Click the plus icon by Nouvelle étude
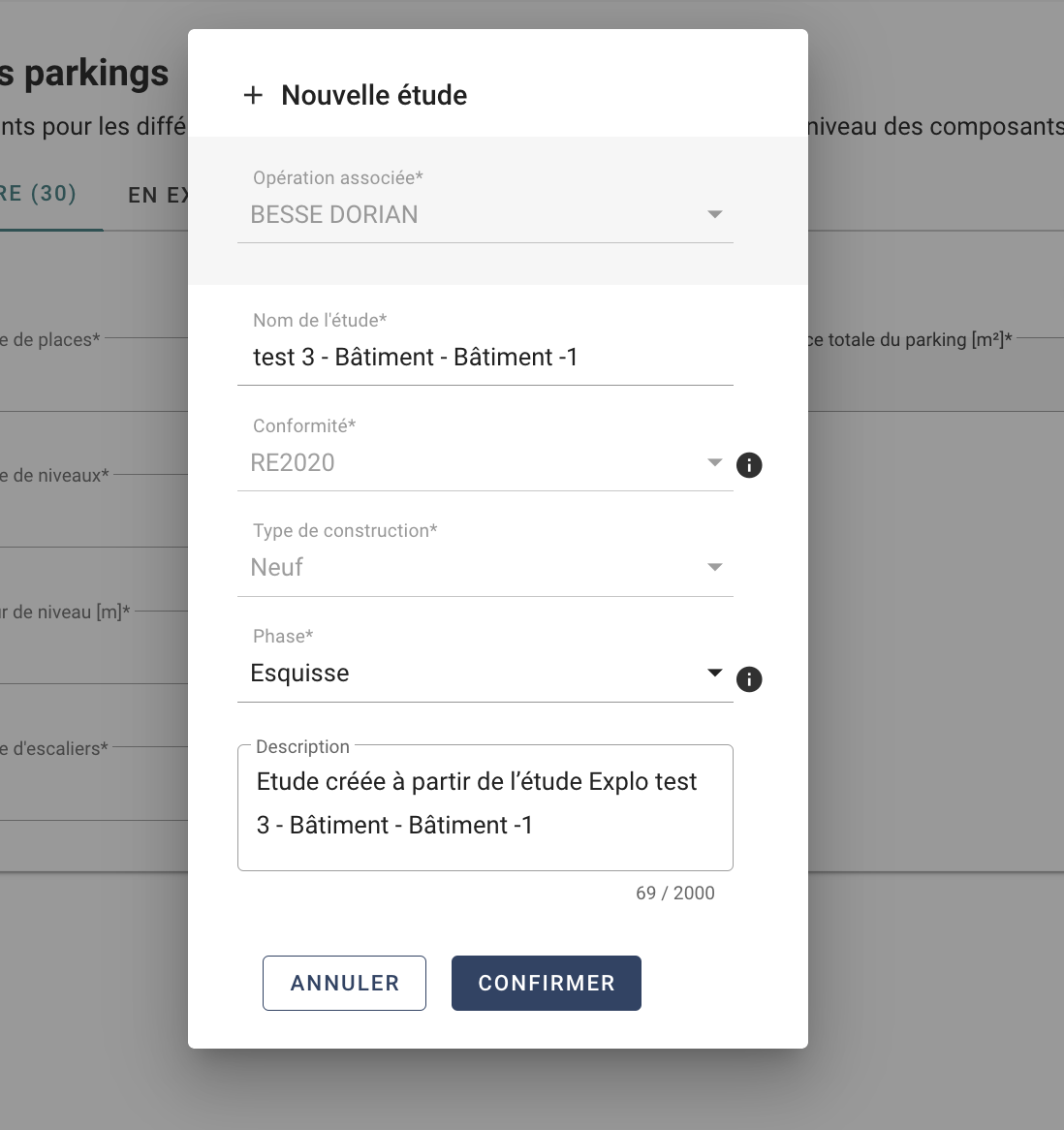Image resolution: width=1064 pixels, height=1130 pixels. pos(253,95)
